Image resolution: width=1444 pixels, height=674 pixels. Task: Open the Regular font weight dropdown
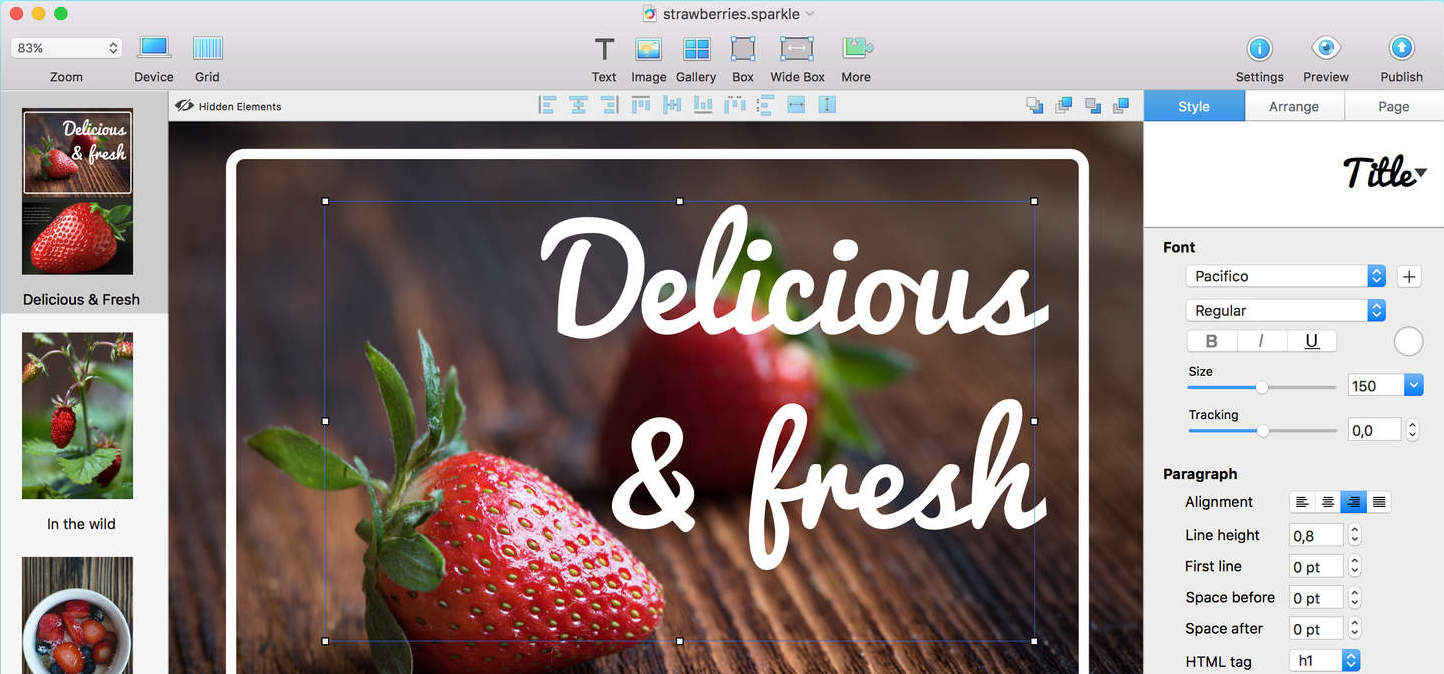coord(1285,311)
